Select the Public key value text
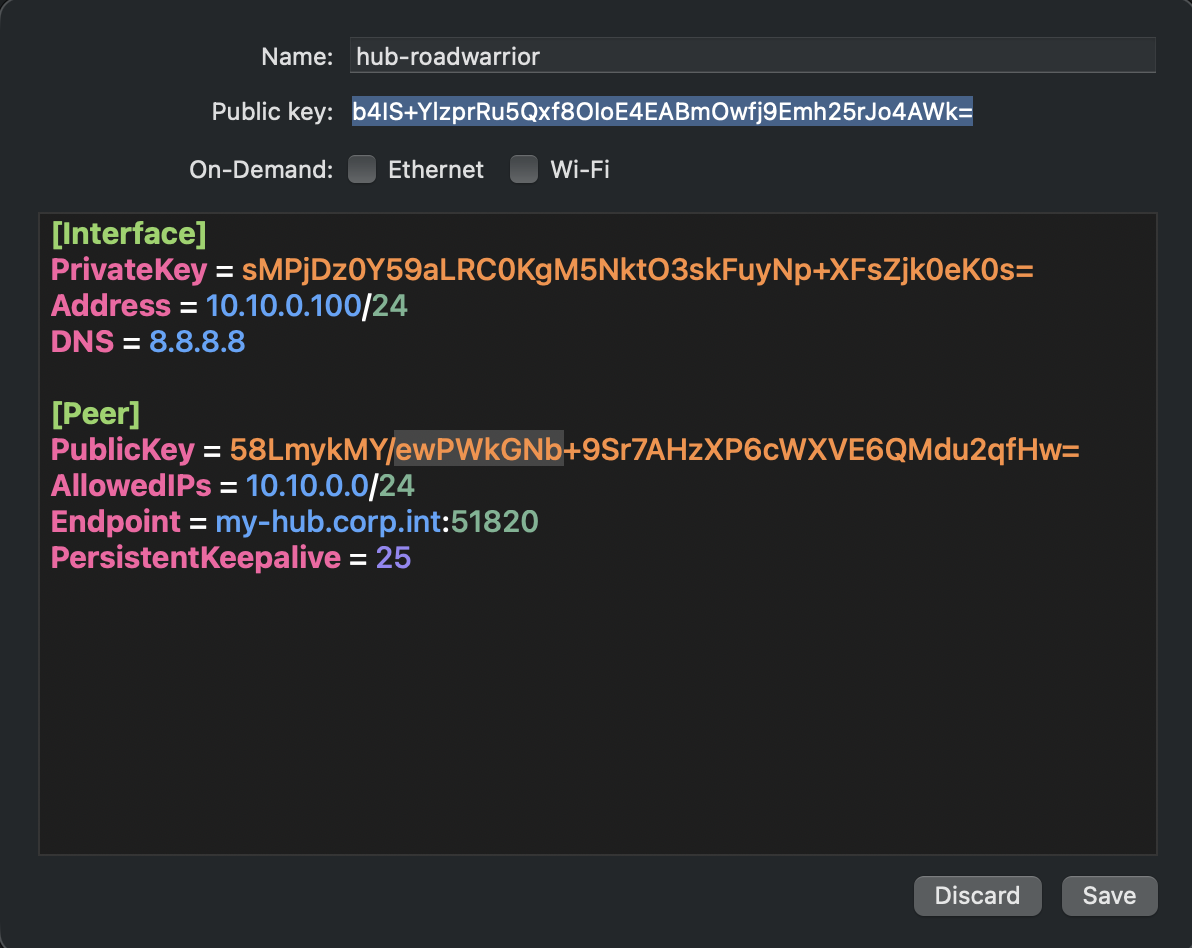This screenshot has width=1192, height=948. pyautogui.click(x=662, y=112)
